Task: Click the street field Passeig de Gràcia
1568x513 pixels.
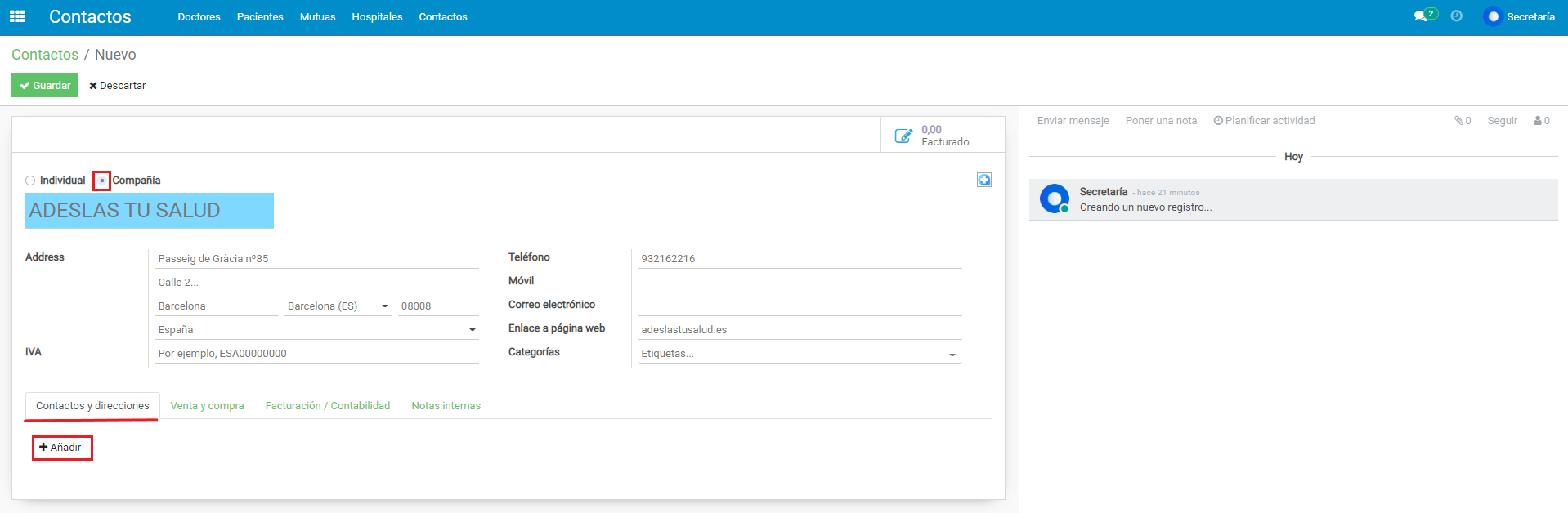Action: 317,259
